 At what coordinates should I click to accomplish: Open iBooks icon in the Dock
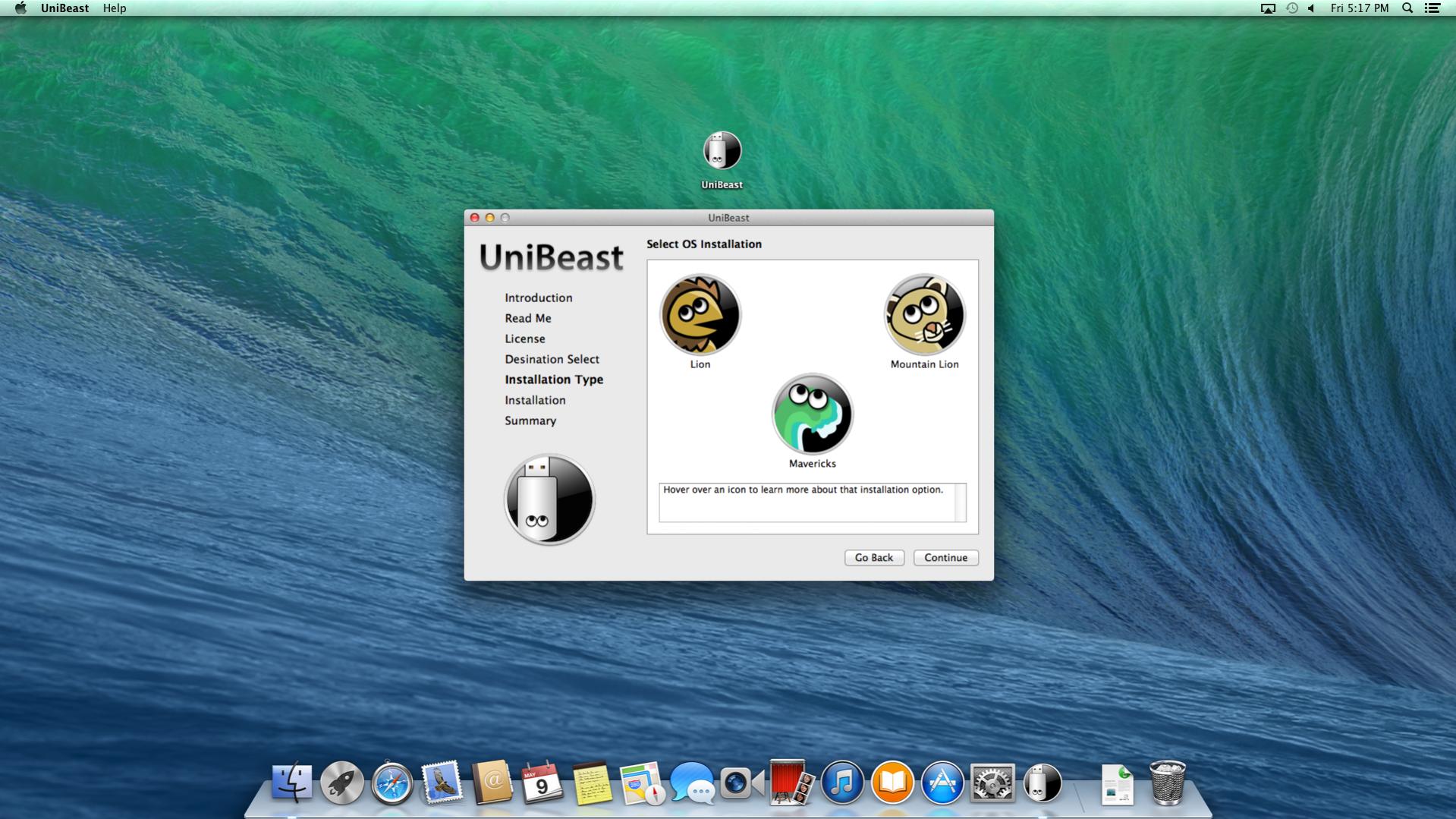tap(892, 783)
